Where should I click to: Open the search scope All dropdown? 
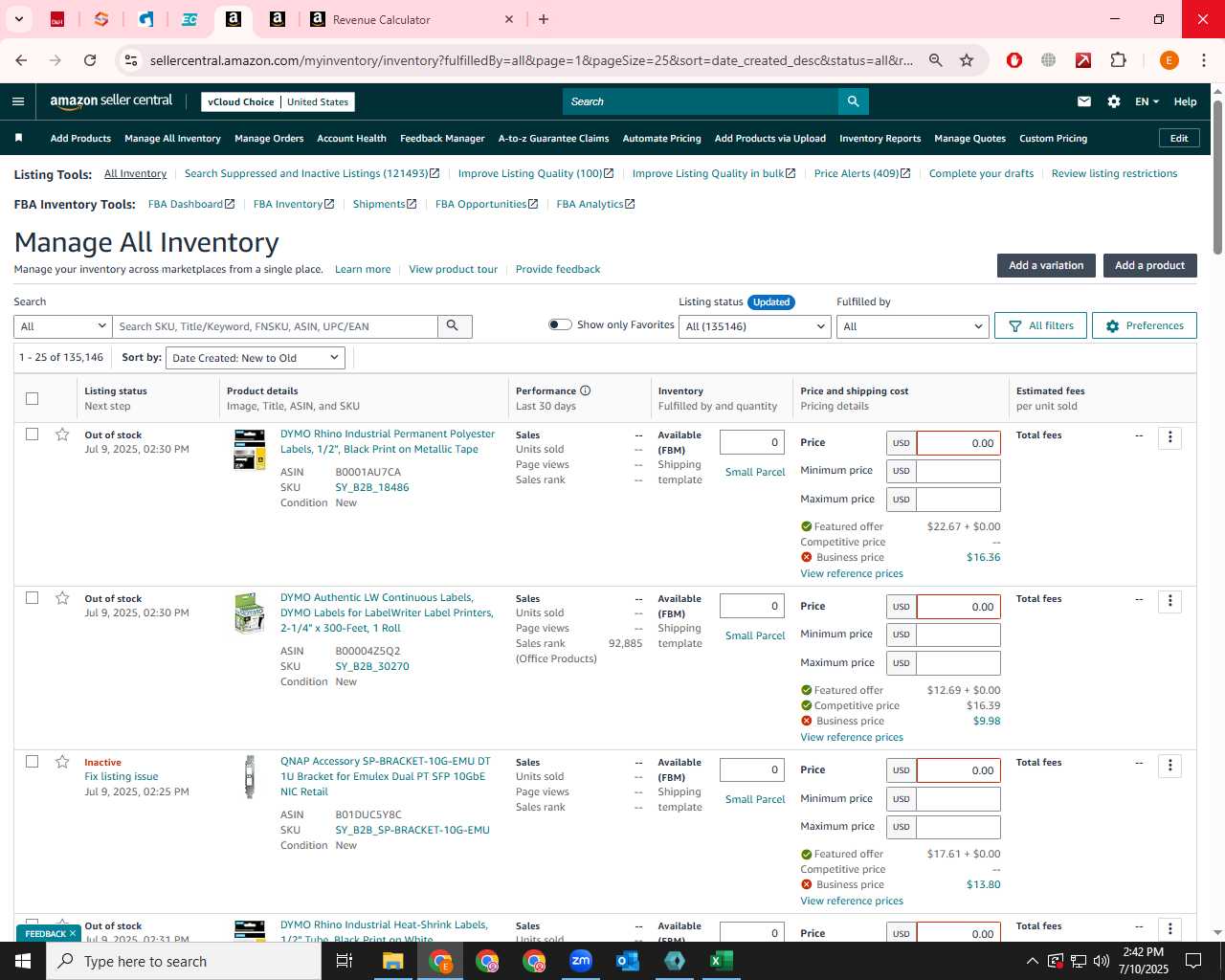coord(63,326)
